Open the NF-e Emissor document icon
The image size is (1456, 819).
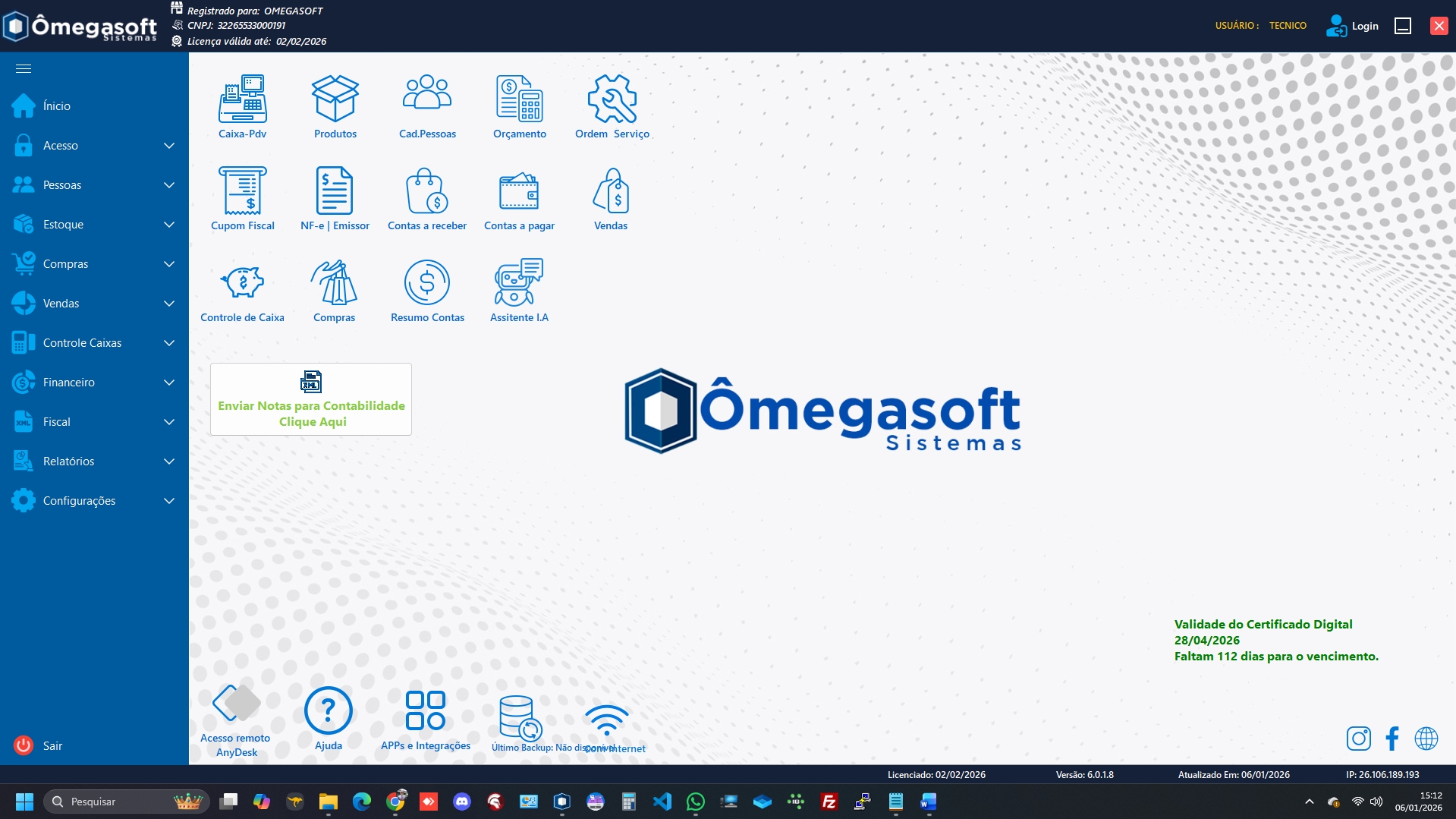click(x=335, y=191)
